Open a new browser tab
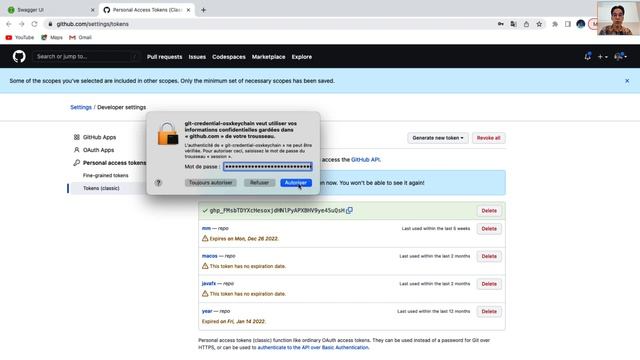This screenshot has height=360, width=640. (x=203, y=10)
